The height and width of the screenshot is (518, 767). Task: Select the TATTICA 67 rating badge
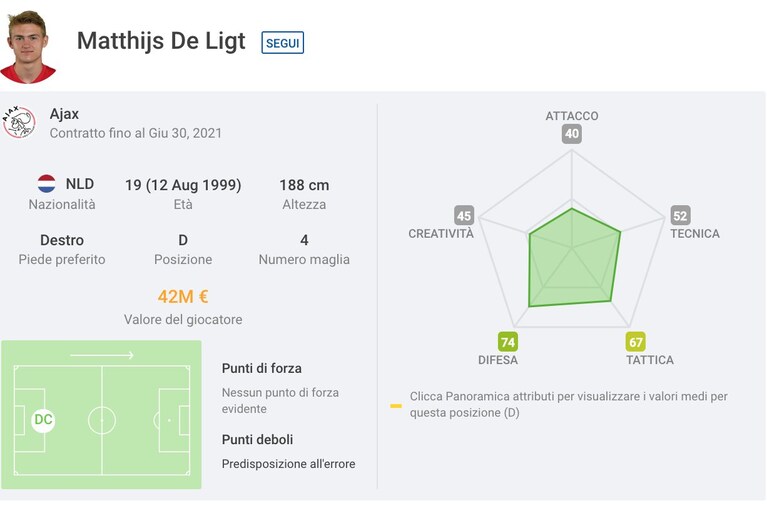635,342
